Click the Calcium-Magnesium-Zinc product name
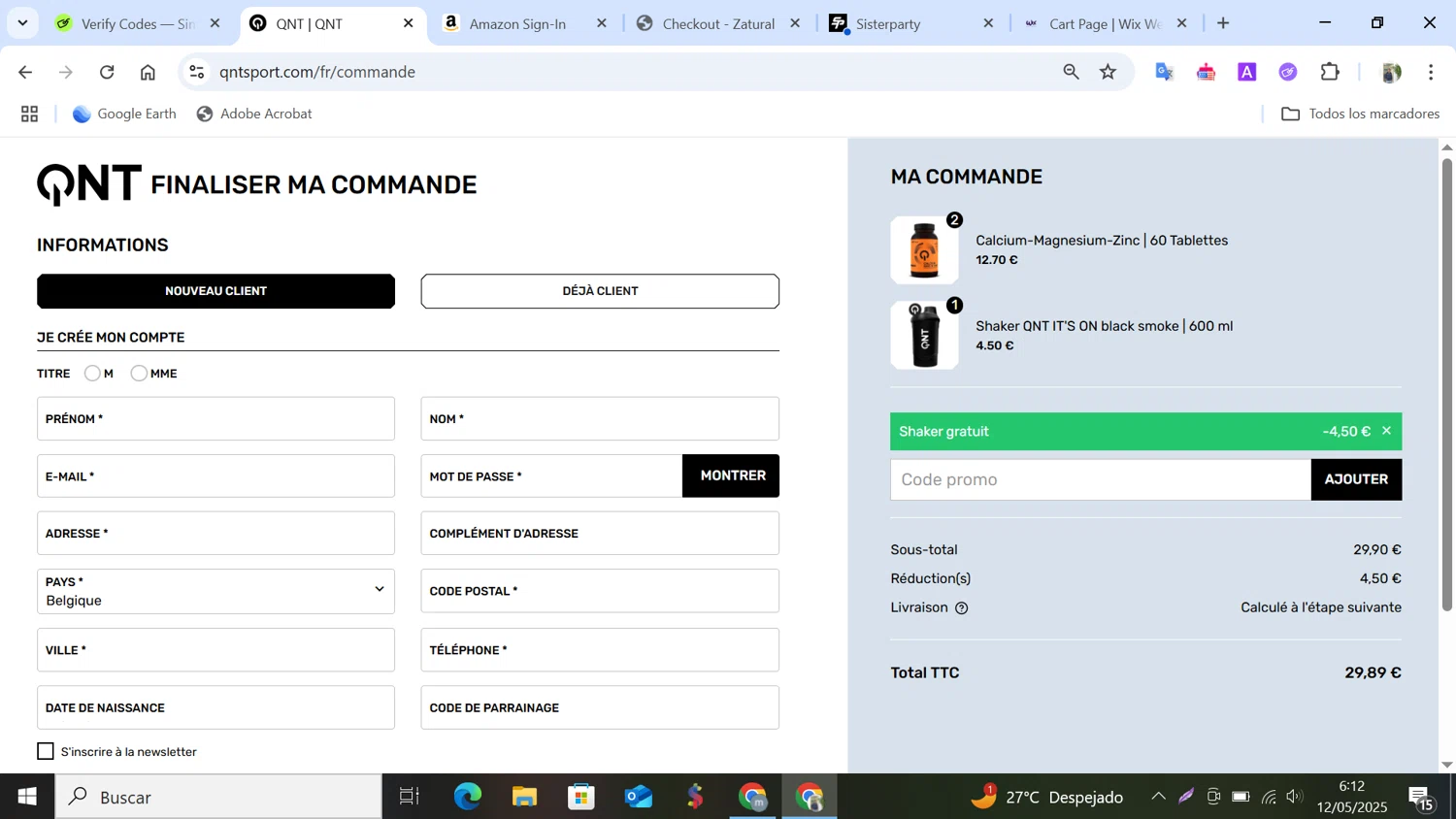The image size is (1456, 819). (1102, 241)
